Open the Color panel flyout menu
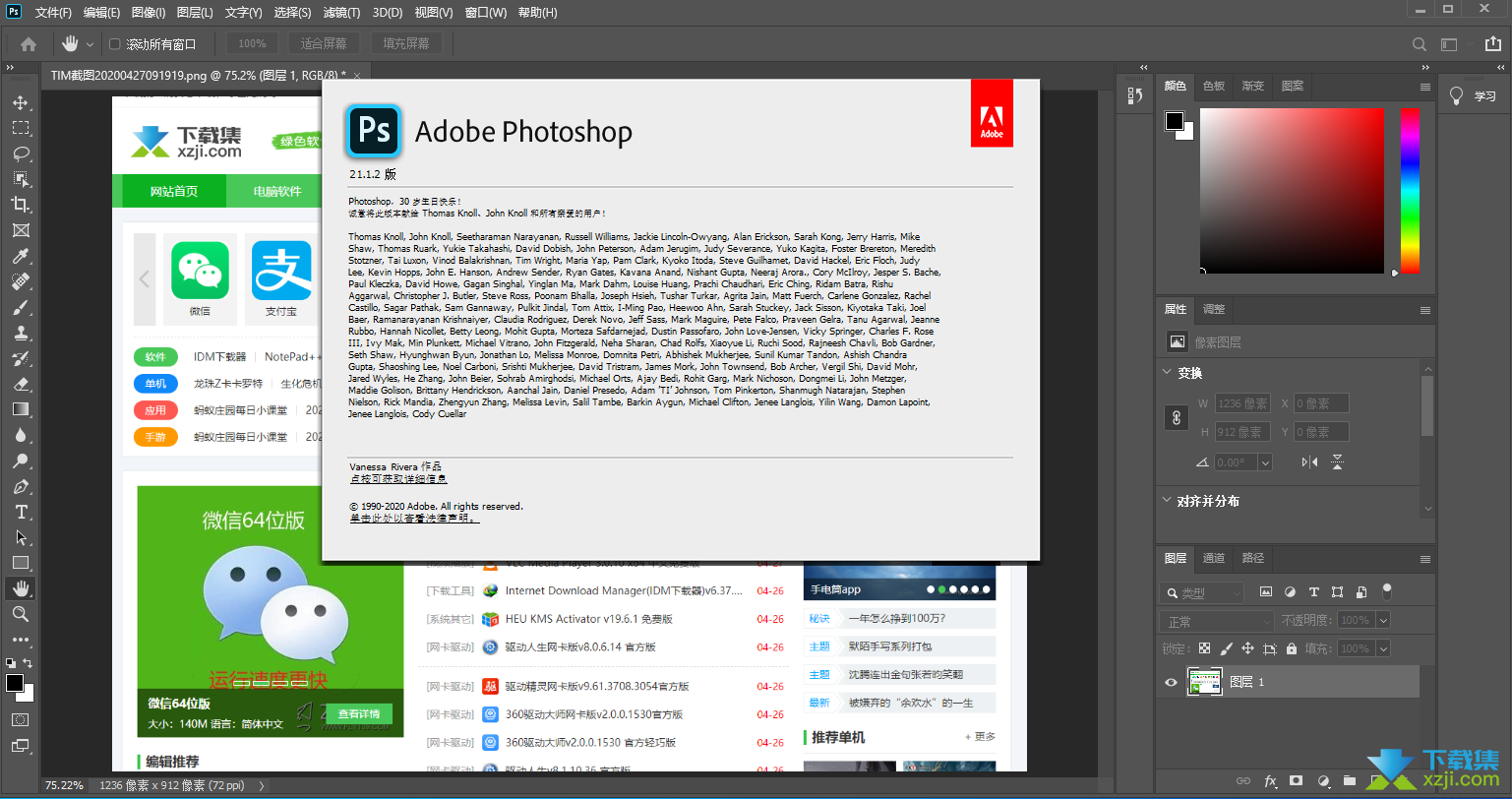 click(x=1424, y=87)
